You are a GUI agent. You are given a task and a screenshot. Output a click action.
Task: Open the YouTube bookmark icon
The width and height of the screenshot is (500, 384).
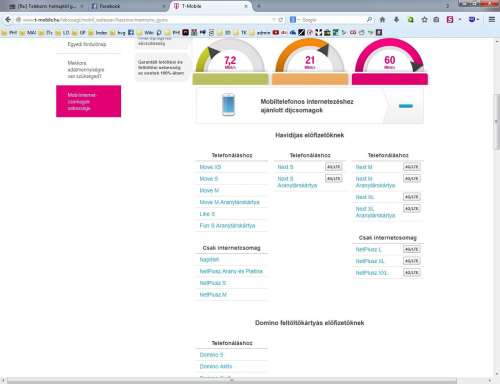coord(276,32)
